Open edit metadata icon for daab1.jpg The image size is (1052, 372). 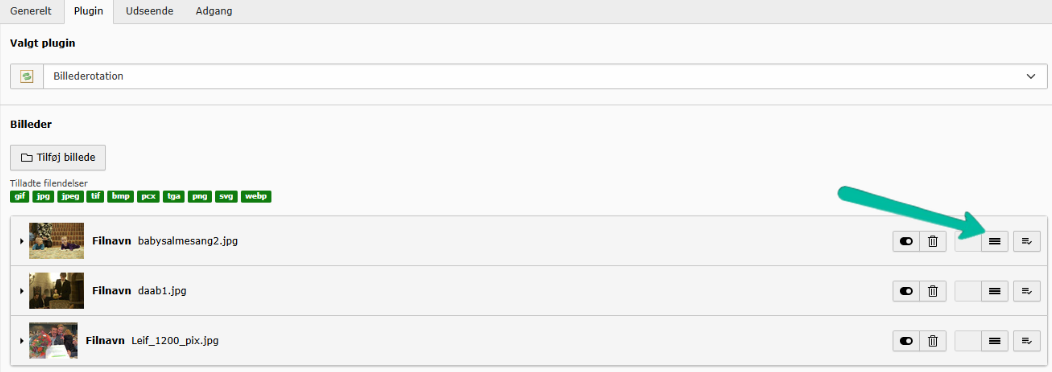(x=1027, y=291)
